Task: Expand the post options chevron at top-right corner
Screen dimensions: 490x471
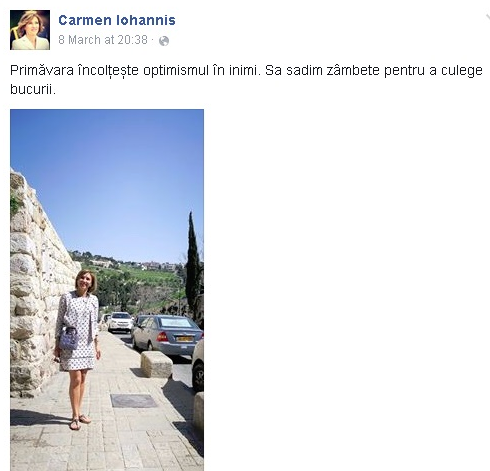Action: pyautogui.click(x=488, y=17)
